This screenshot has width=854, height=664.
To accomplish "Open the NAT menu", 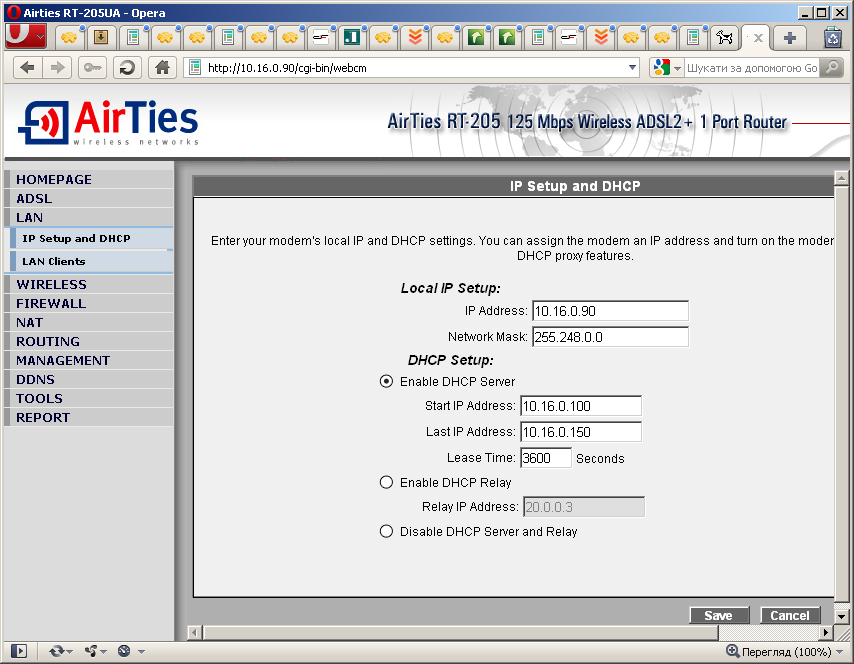I will tap(89, 322).
